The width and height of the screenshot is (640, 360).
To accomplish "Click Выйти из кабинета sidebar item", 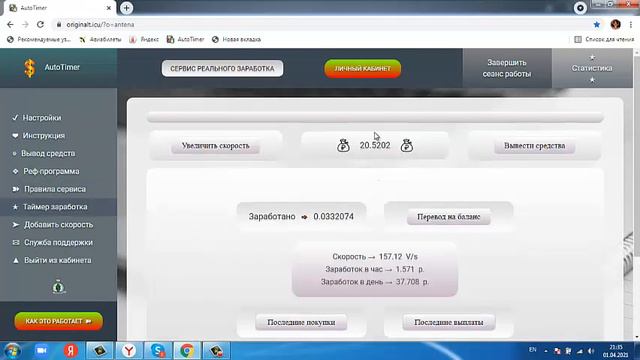I will tap(58, 260).
